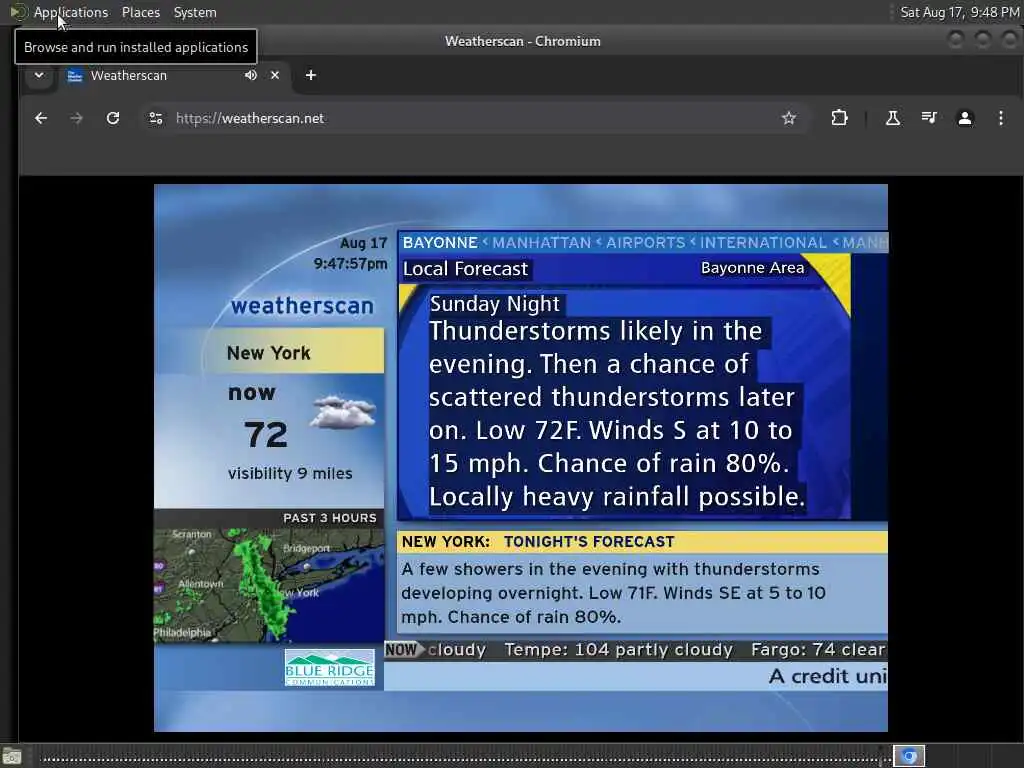
Task: Open the media controls icon
Action: [x=929, y=118]
